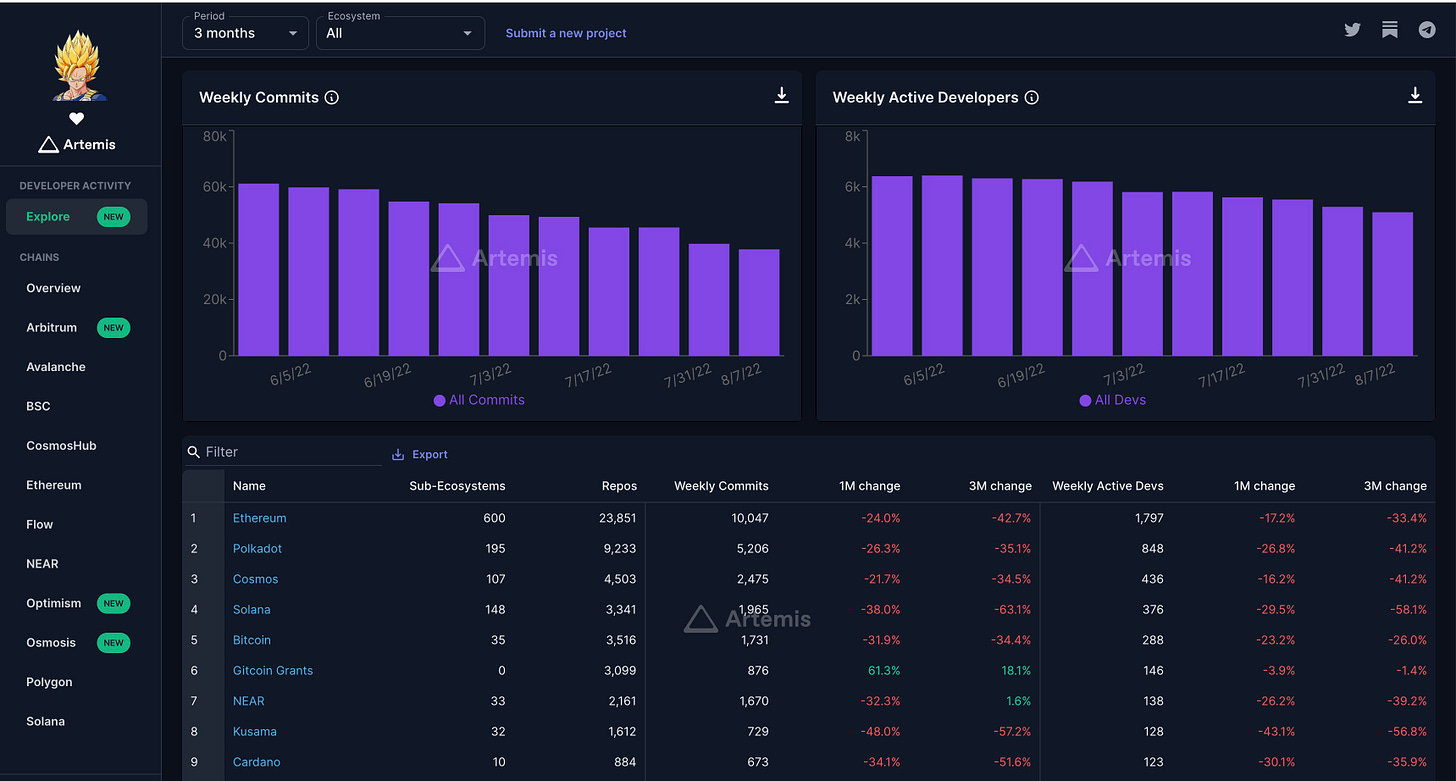The width and height of the screenshot is (1456, 781).
Task: Sort by the Repos column header
Action: 620,486
